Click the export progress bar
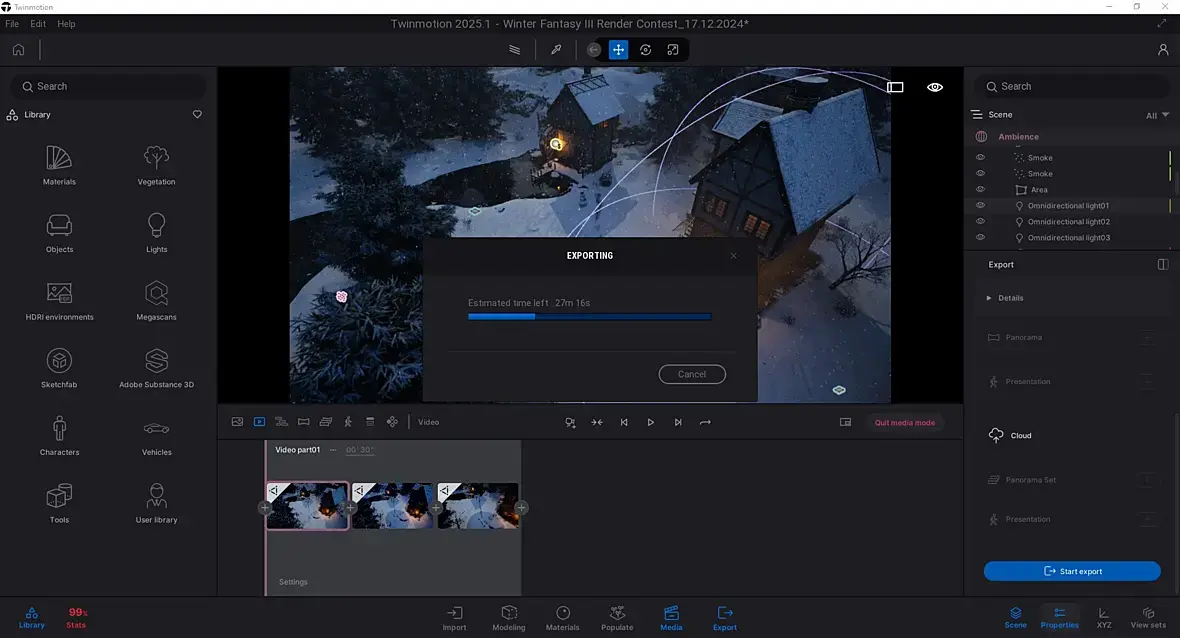 click(589, 317)
